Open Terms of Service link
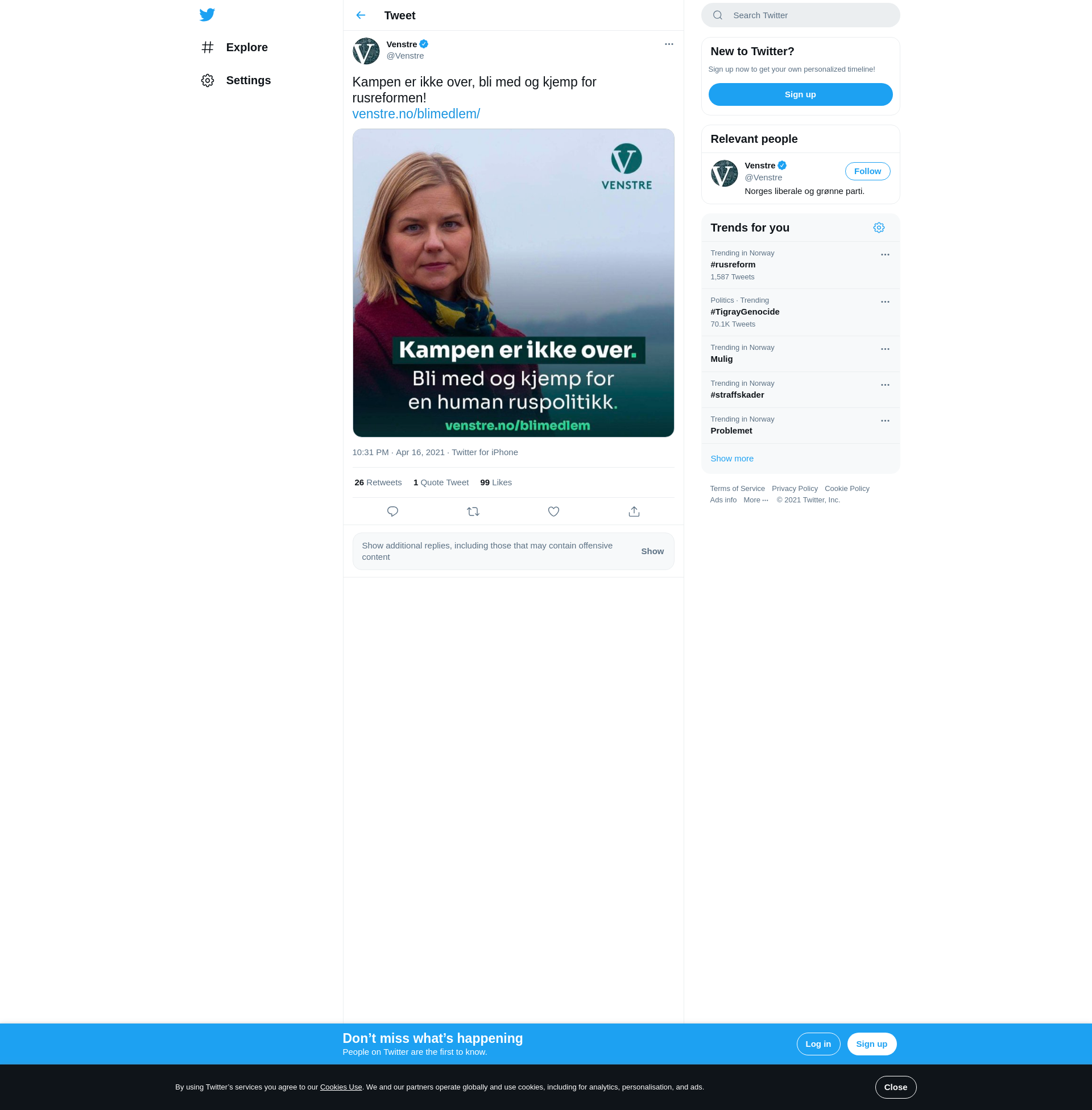 [x=737, y=488]
